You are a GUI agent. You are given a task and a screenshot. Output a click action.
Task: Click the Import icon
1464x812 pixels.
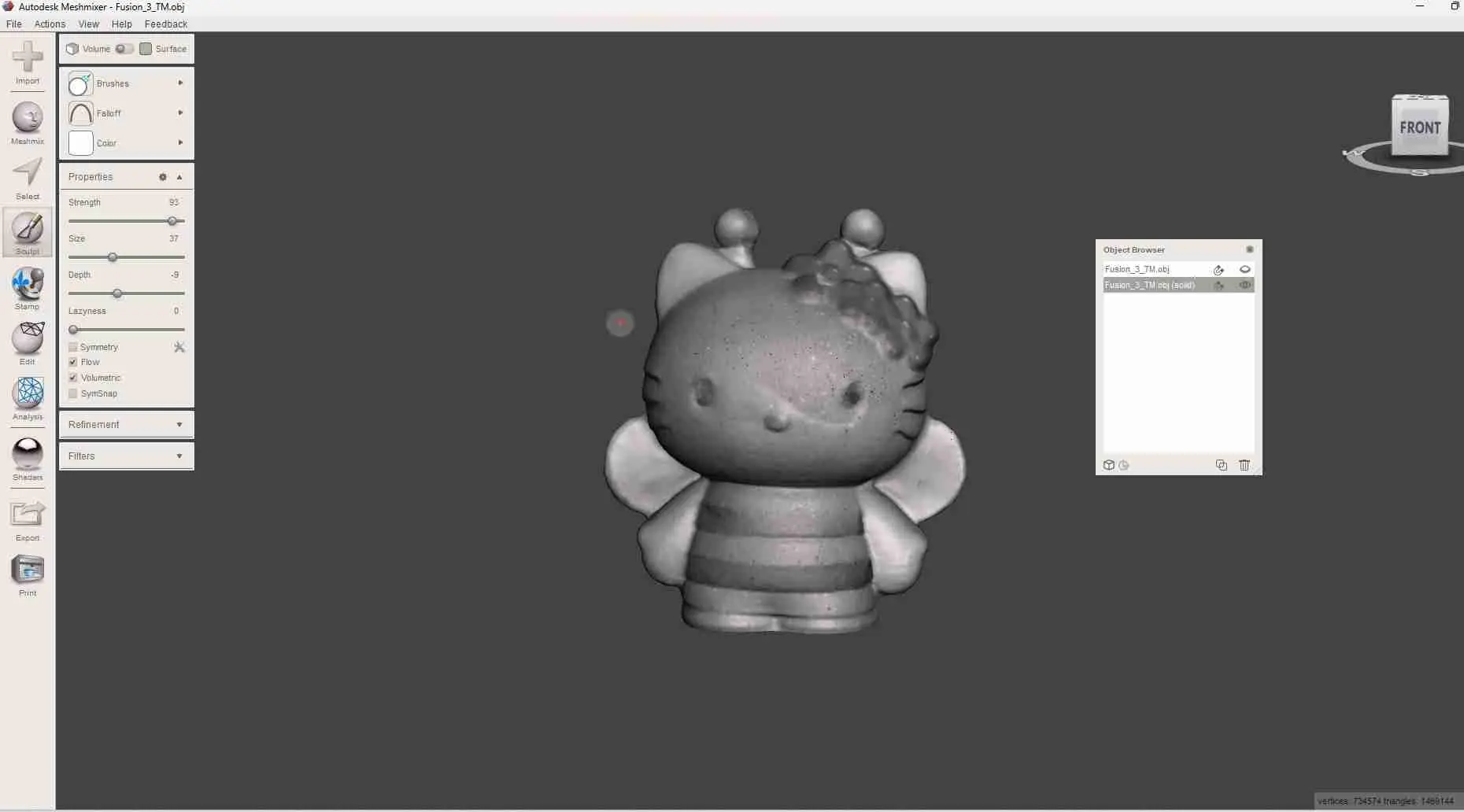28,65
